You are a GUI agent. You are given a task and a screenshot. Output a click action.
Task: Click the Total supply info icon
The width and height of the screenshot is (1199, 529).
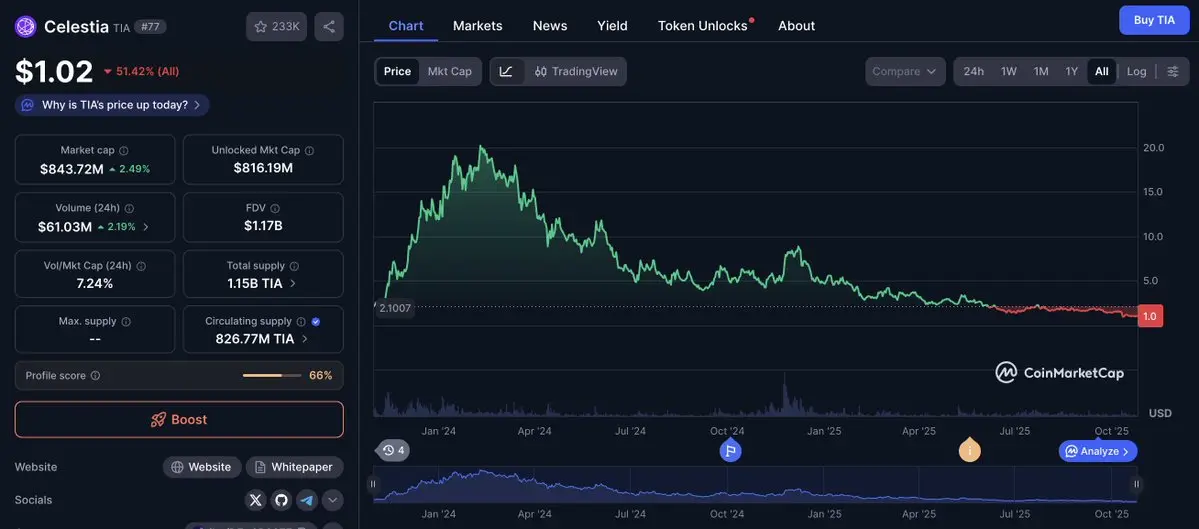pos(294,266)
